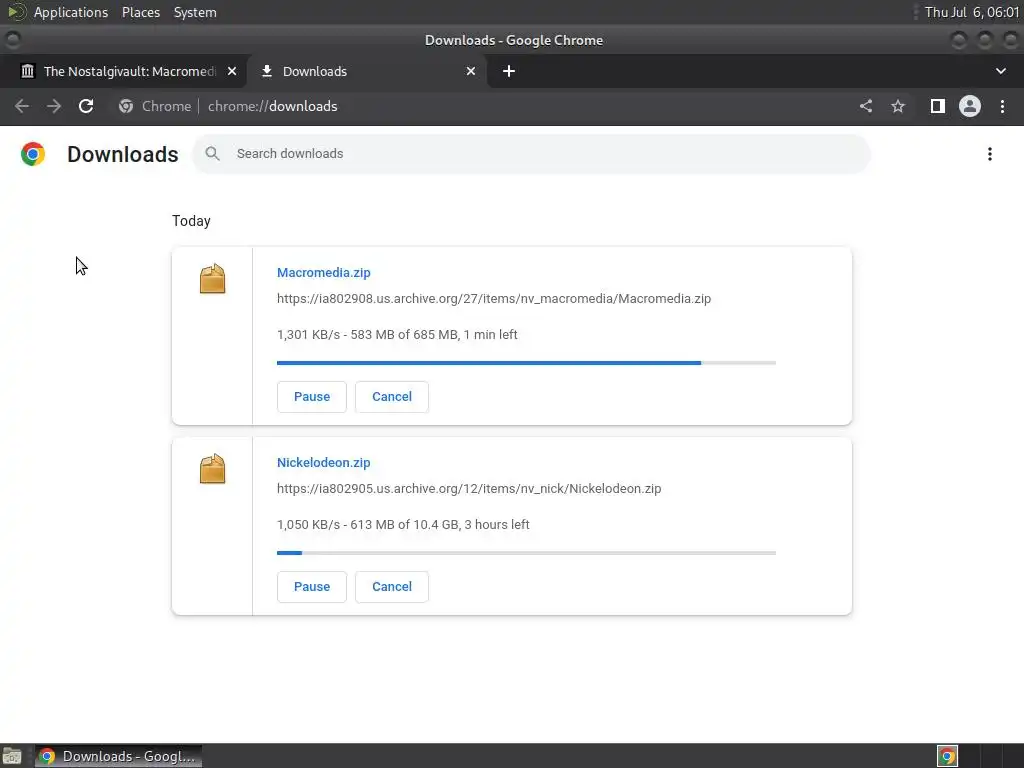Image resolution: width=1024 pixels, height=768 pixels.
Task: Open the Nickelodeon.zip file link
Action: tap(323, 462)
